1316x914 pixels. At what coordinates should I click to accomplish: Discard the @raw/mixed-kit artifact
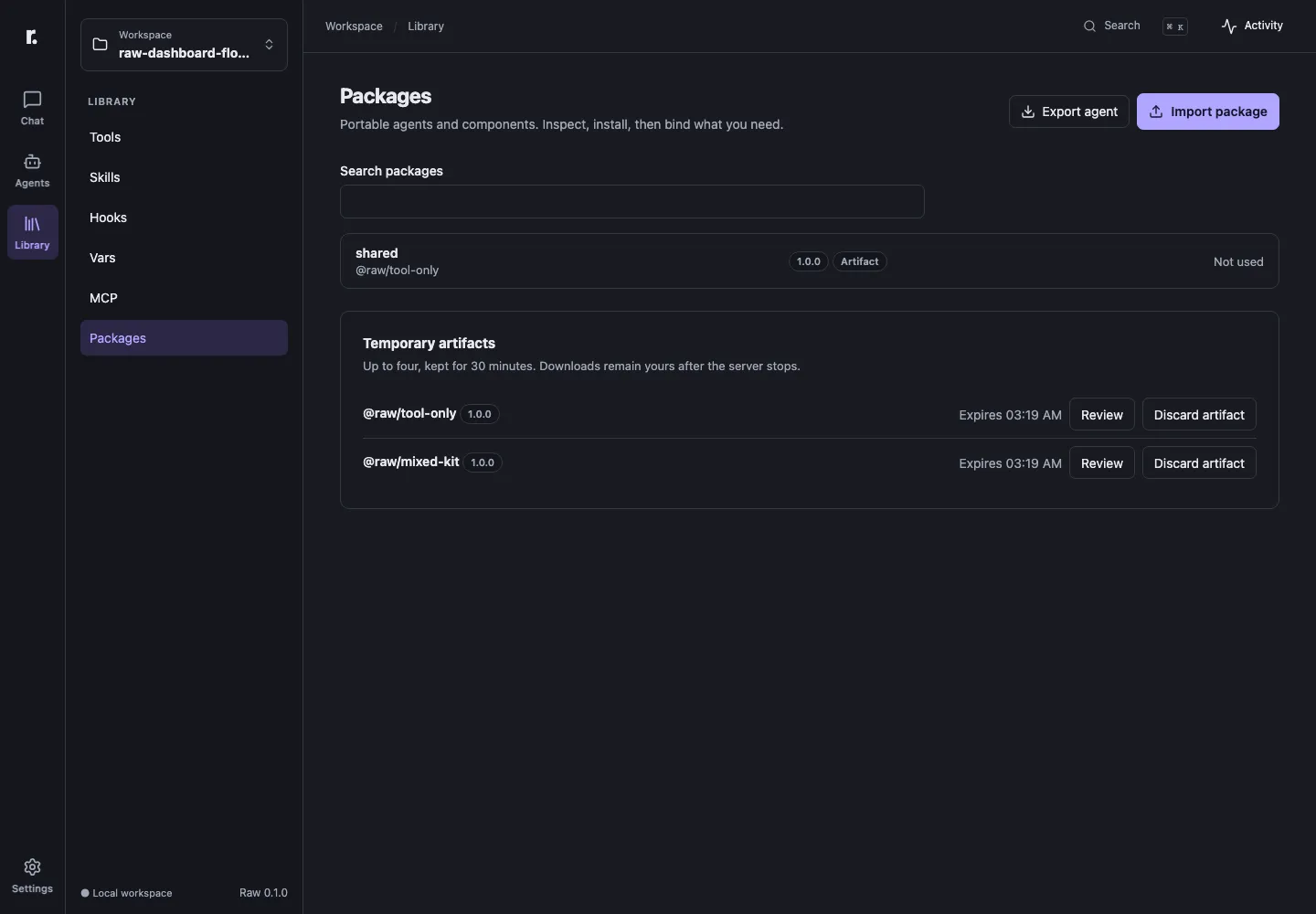(x=1199, y=463)
